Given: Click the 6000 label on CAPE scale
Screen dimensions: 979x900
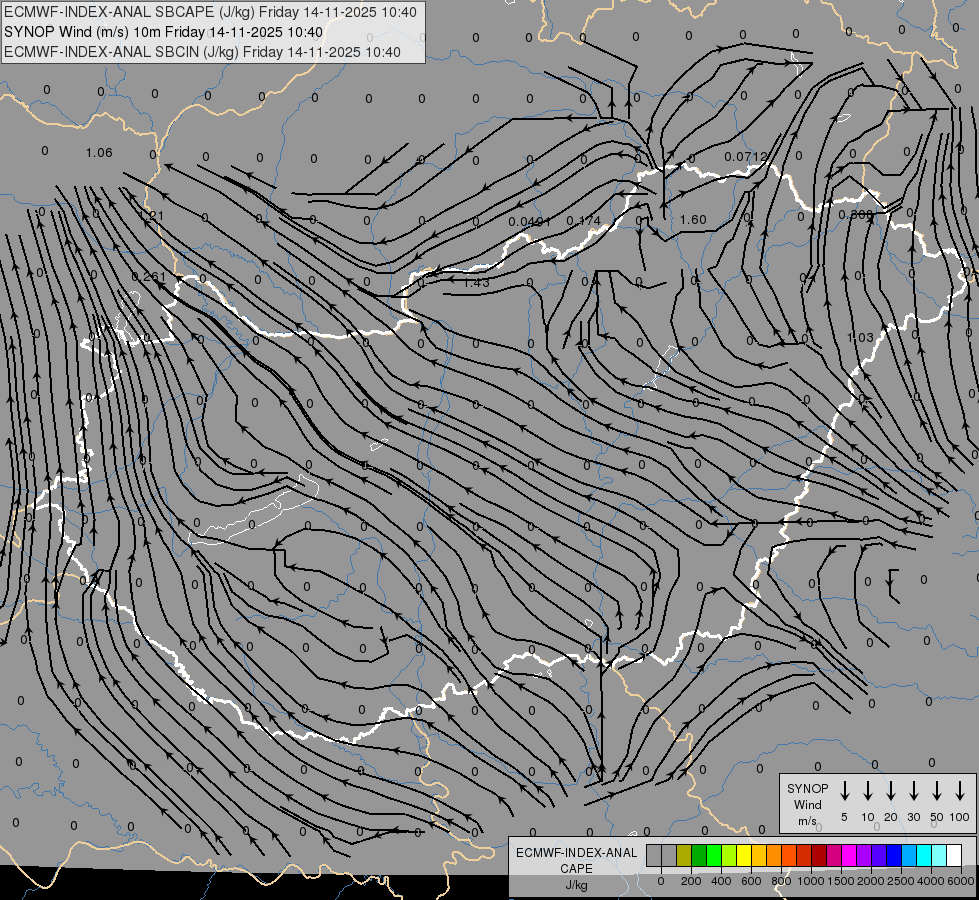Looking at the screenshot, I should click(x=961, y=881).
